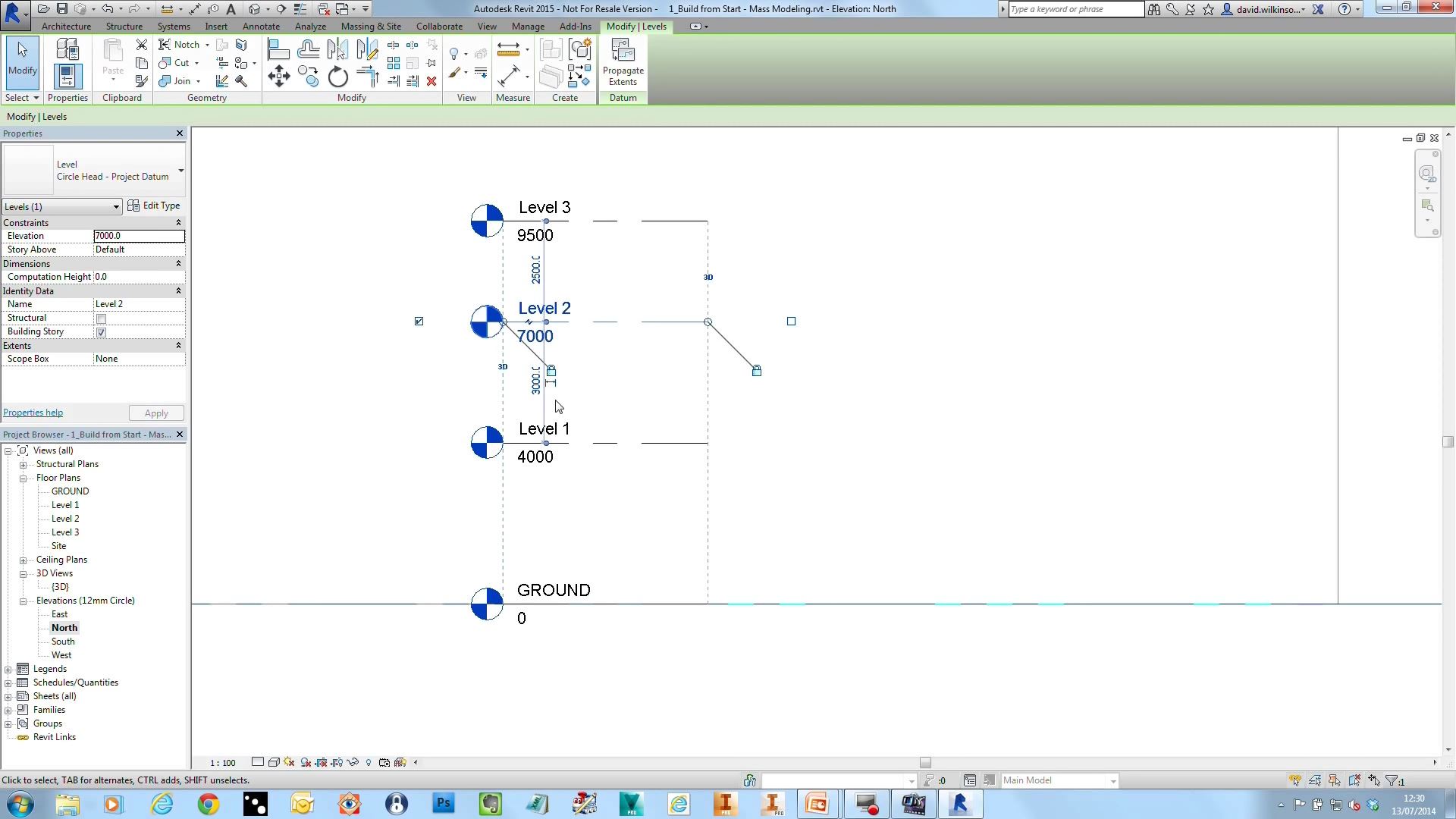
Task: Click the Paint brush icon in View panel
Action: point(454,74)
